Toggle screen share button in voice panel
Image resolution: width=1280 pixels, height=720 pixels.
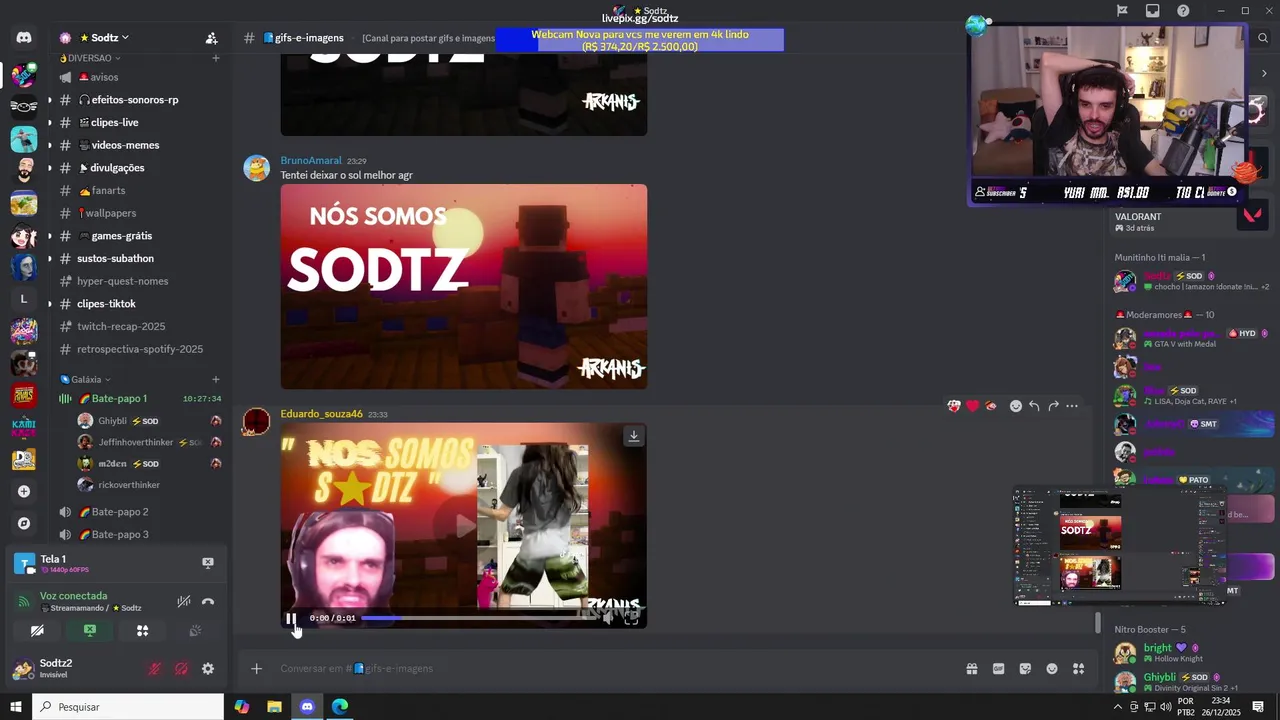(x=90, y=631)
